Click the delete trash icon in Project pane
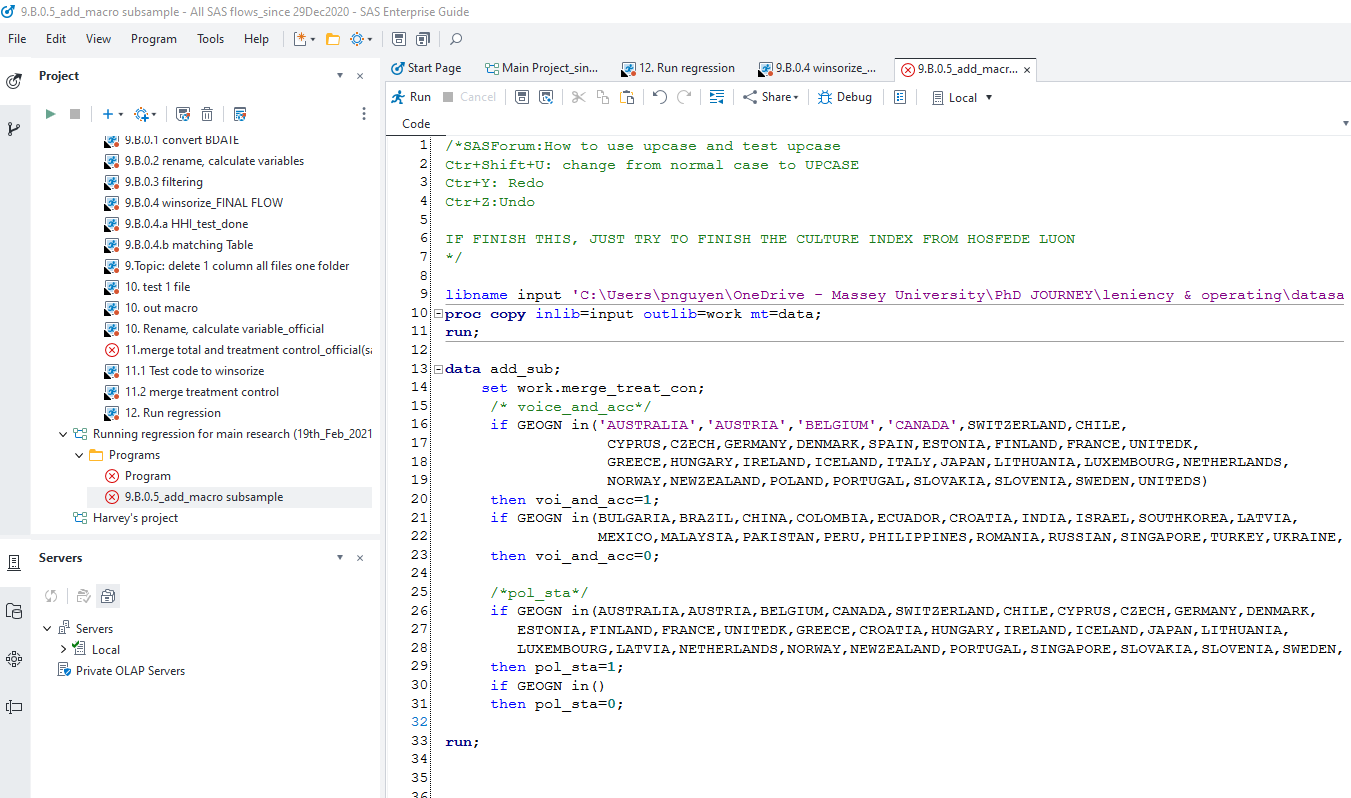The height and width of the screenshot is (798, 1351). tap(207, 114)
